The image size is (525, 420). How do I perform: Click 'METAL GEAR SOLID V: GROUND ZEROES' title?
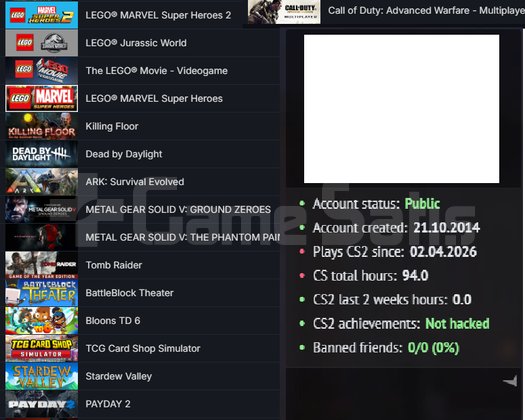pyautogui.click(x=178, y=210)
